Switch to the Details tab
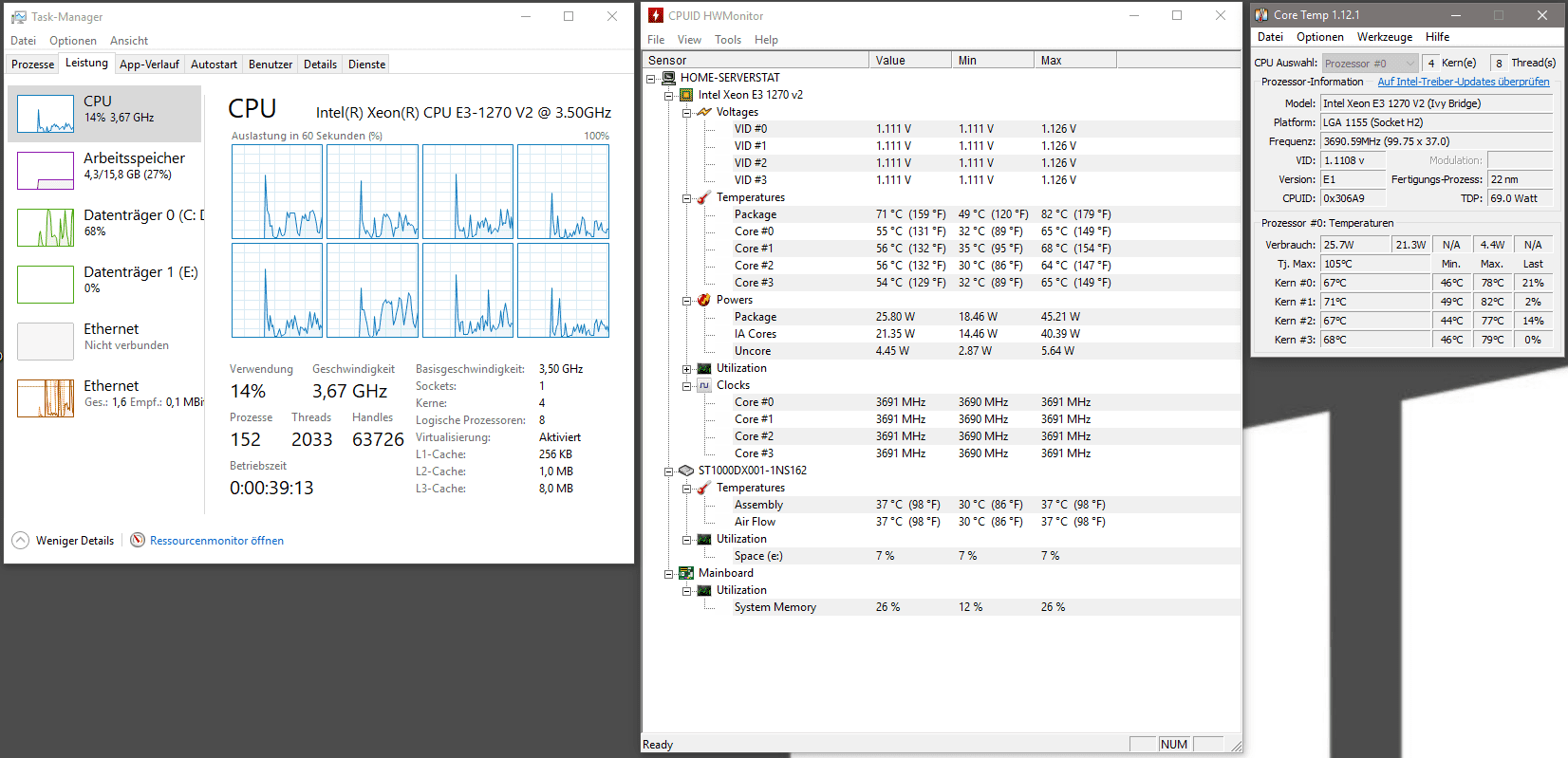The image size is (1568, 758). (320, 65)
